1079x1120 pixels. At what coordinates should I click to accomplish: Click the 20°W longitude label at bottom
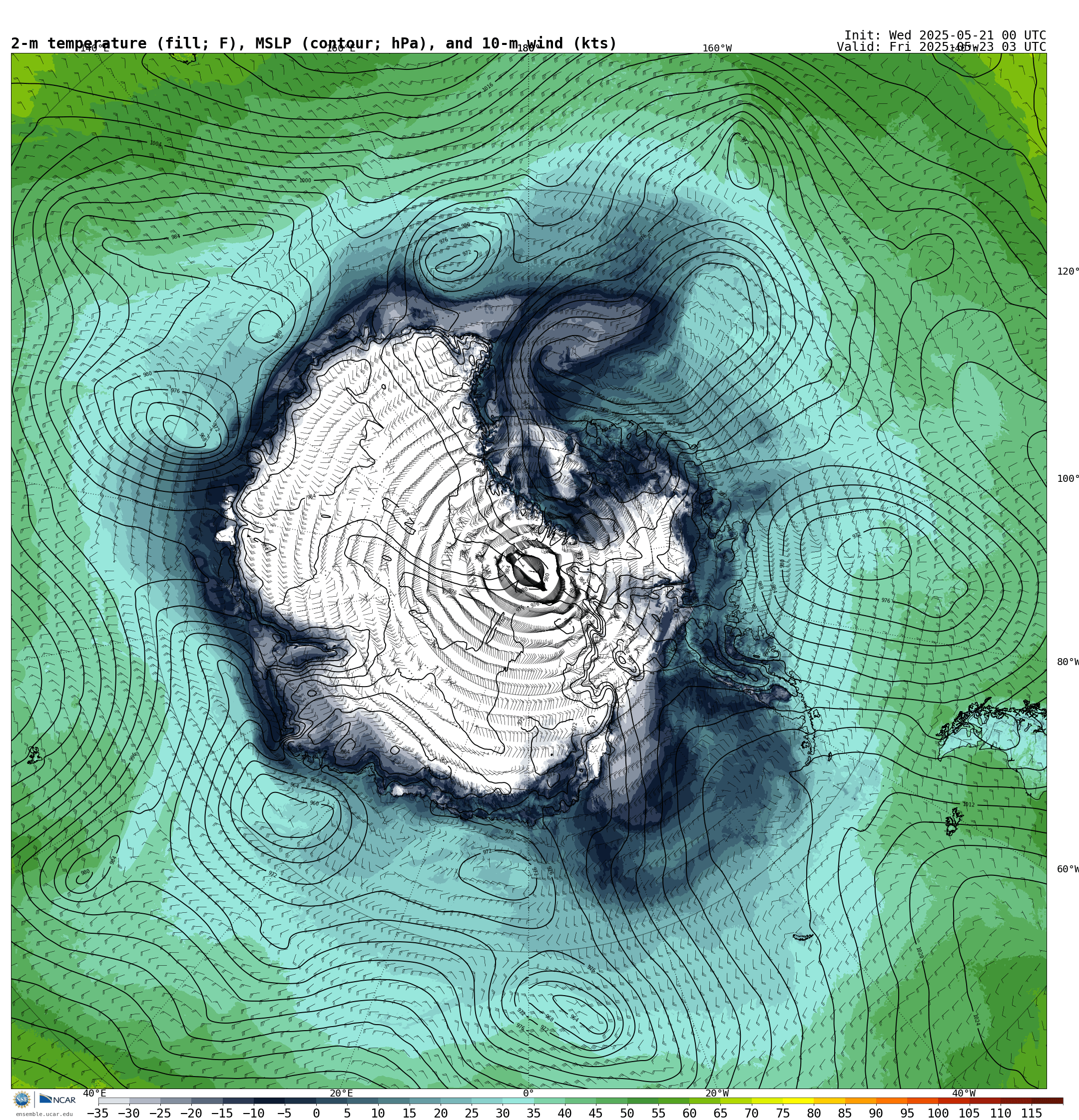coord(717,1093)
